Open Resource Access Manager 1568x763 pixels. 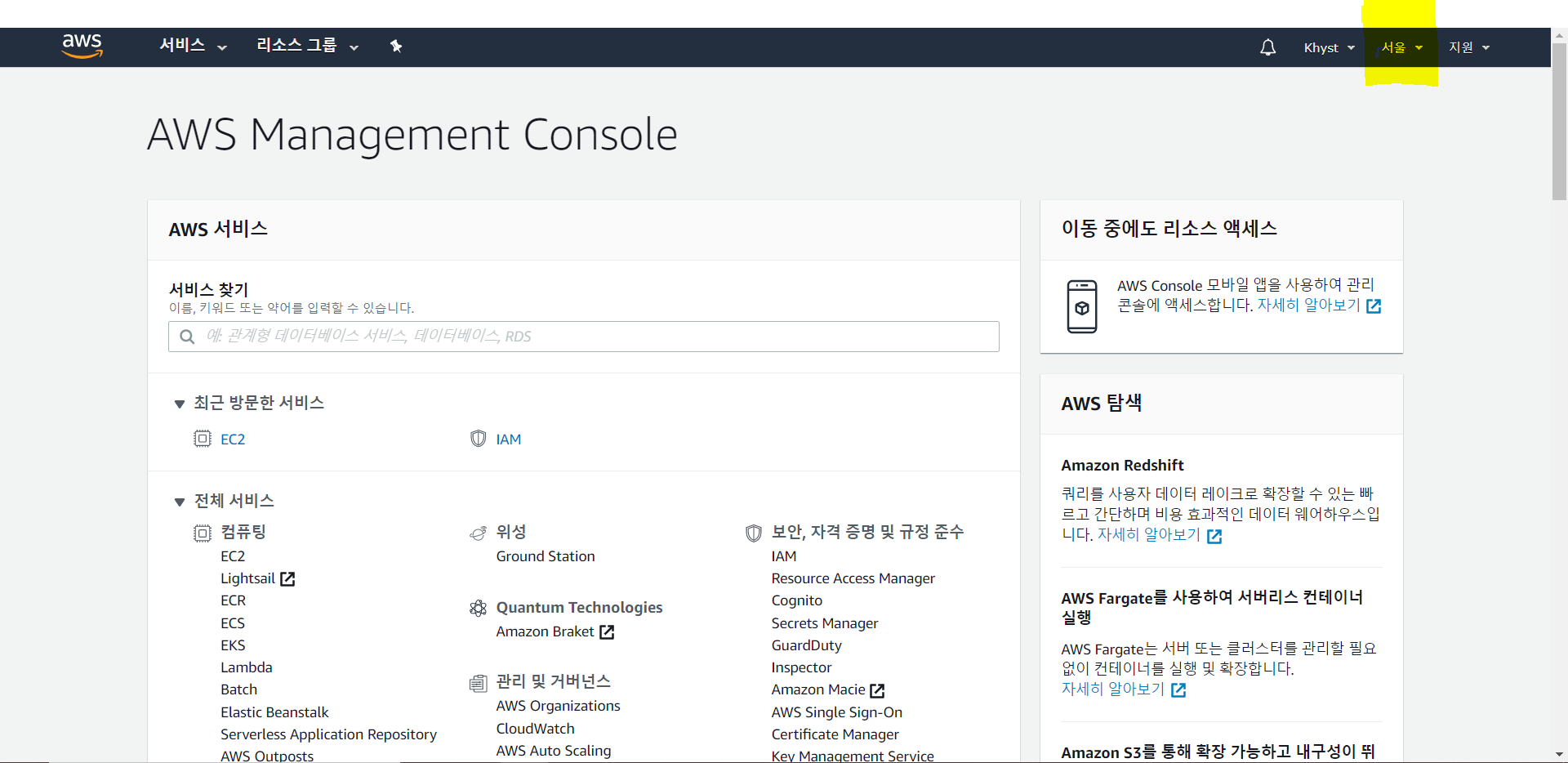click(853, 578)
